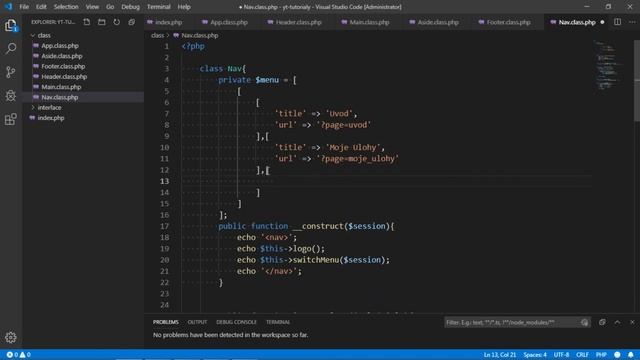Click the VS Code logo icon
This screenshot has height=360, width=640.
(x=8, y=7)
